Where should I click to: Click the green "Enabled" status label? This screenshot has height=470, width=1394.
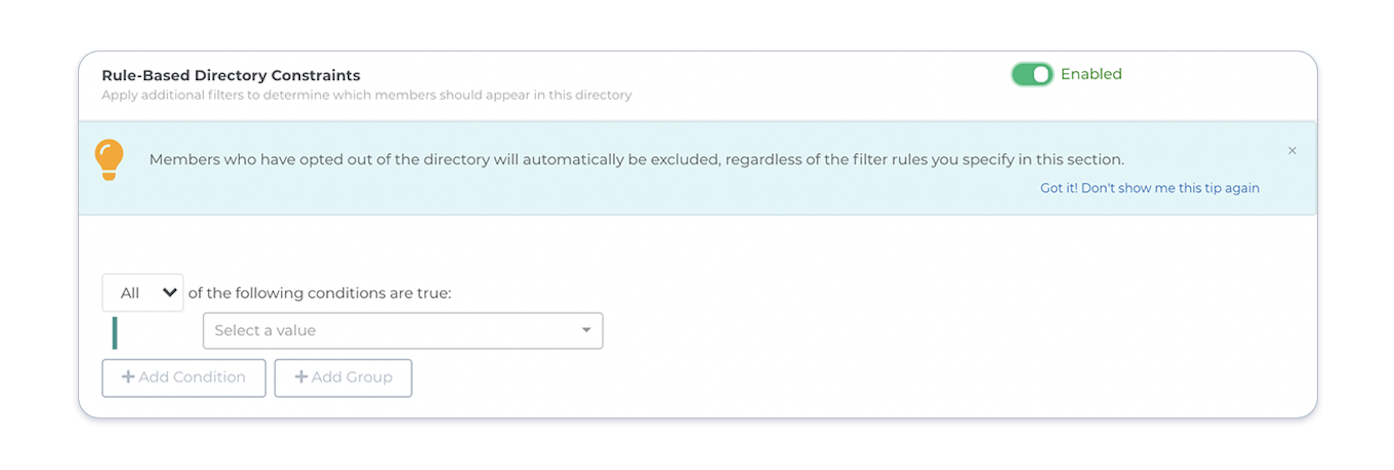[1091, 74]
